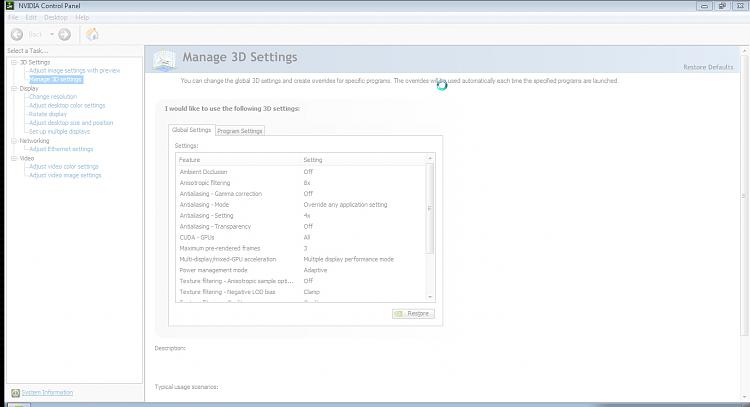The image size is (750, 407).
Task: Select Multi-display/mixed-GPU acceleration row
Action: [x=300, y=259]
